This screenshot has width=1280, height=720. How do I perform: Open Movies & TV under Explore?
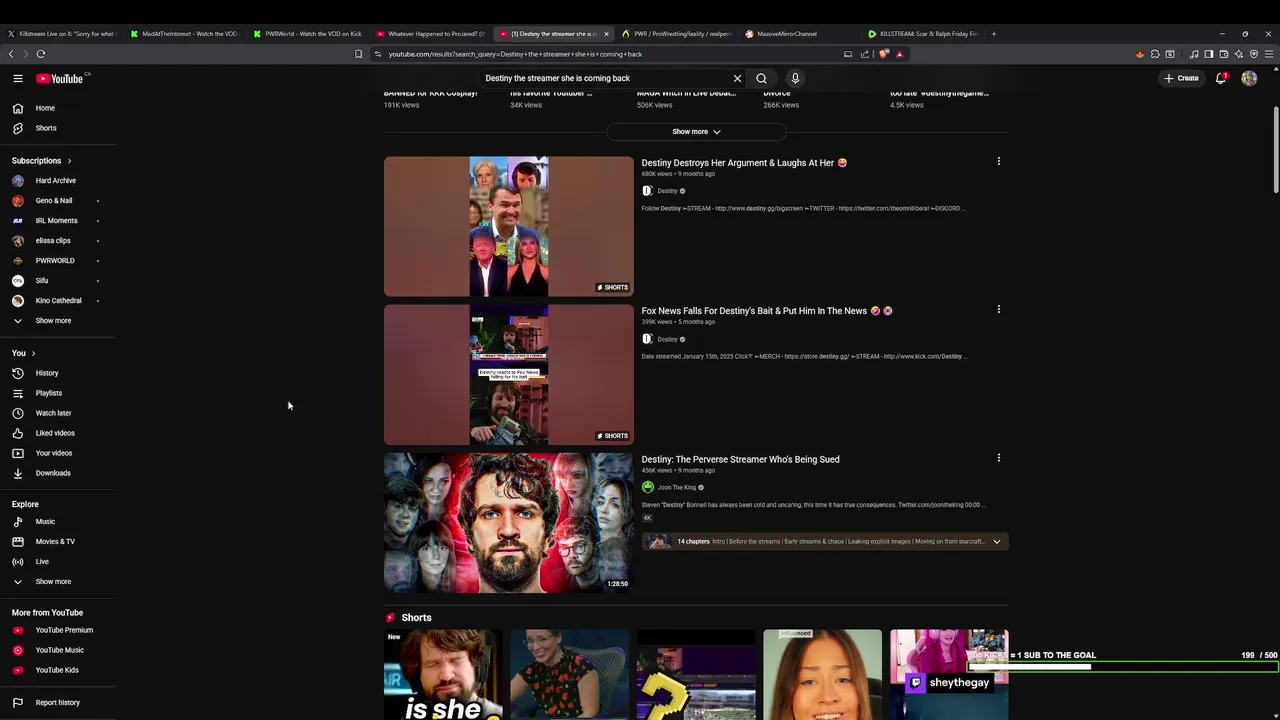(57, 542)
